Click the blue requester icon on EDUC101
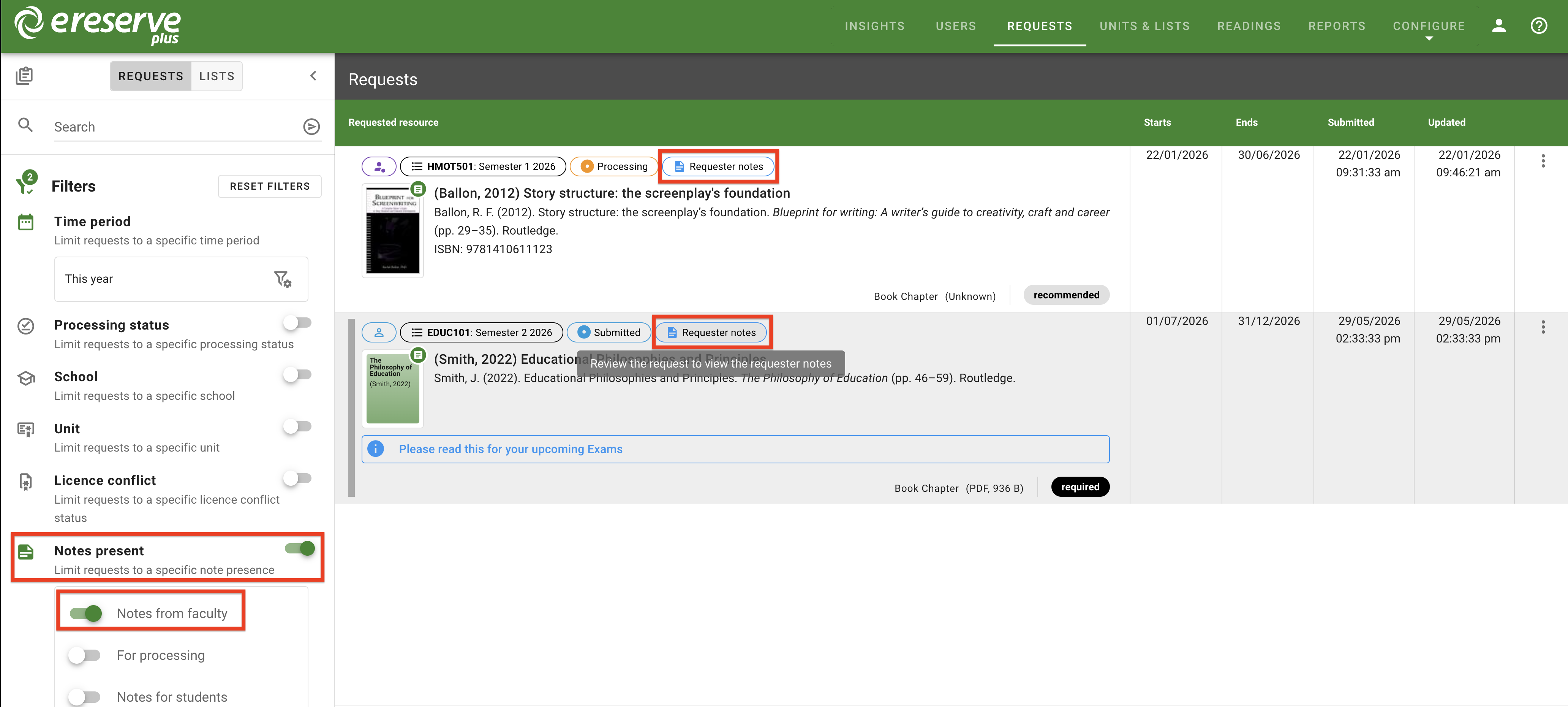Viewport: 1568px width, 707px height. point(379,332)
